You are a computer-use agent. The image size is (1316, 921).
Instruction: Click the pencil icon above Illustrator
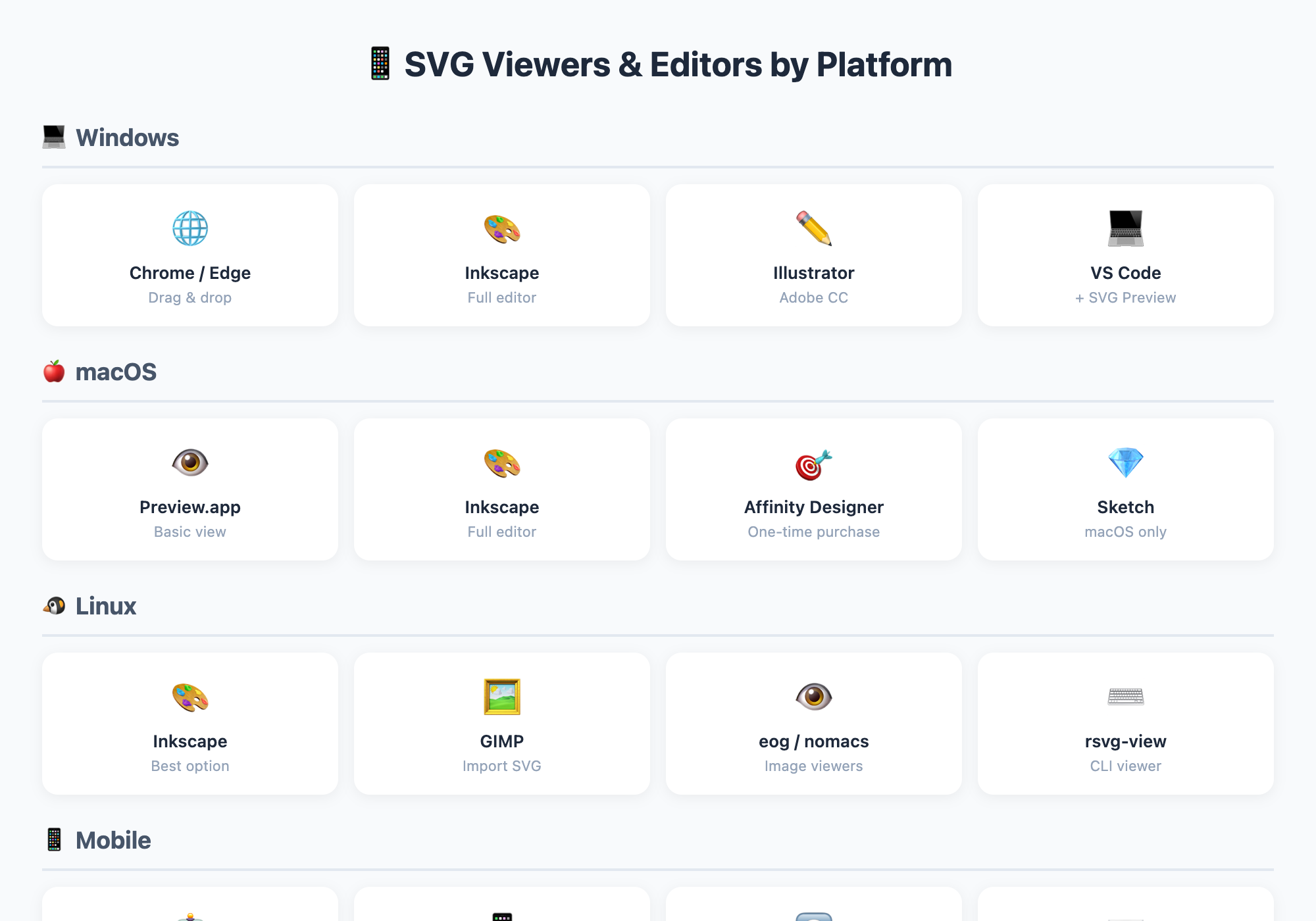coord(814,228)
